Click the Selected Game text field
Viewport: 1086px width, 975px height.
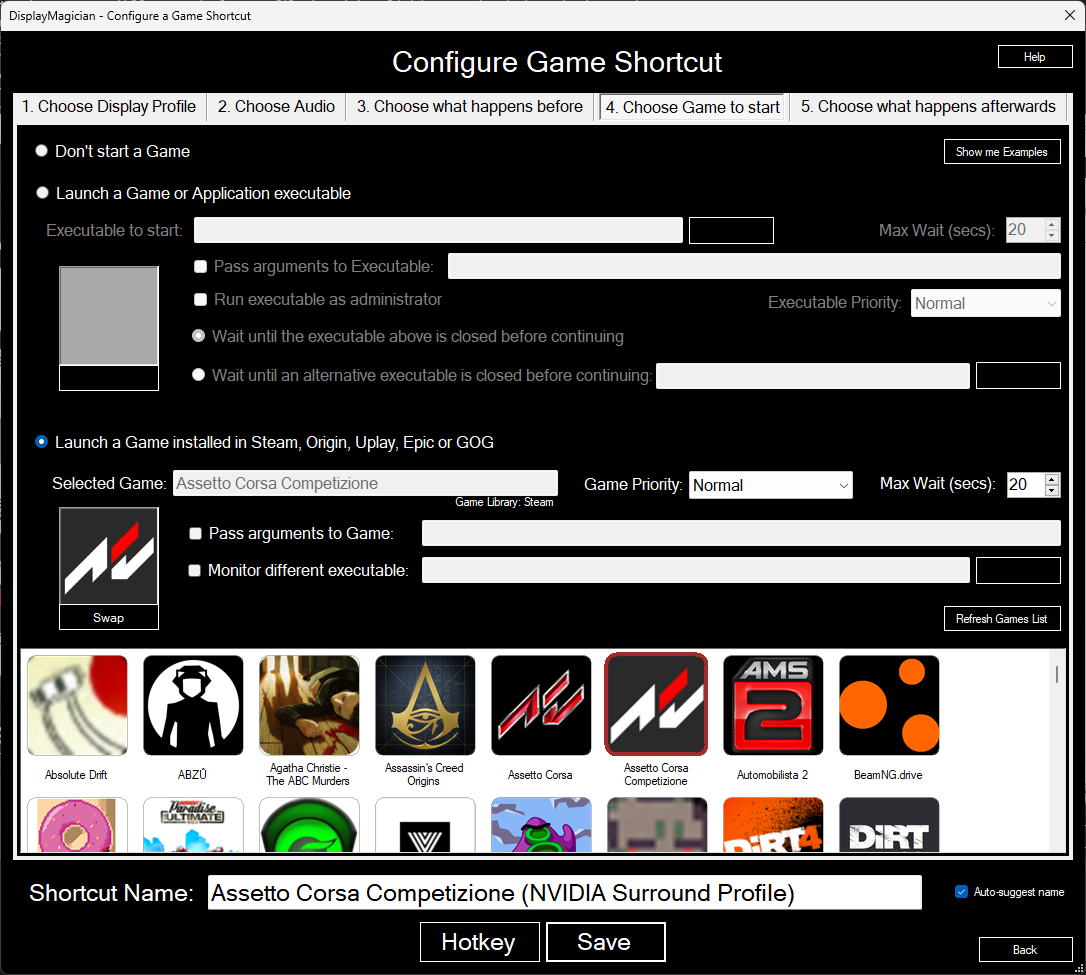tap(365, 483)
